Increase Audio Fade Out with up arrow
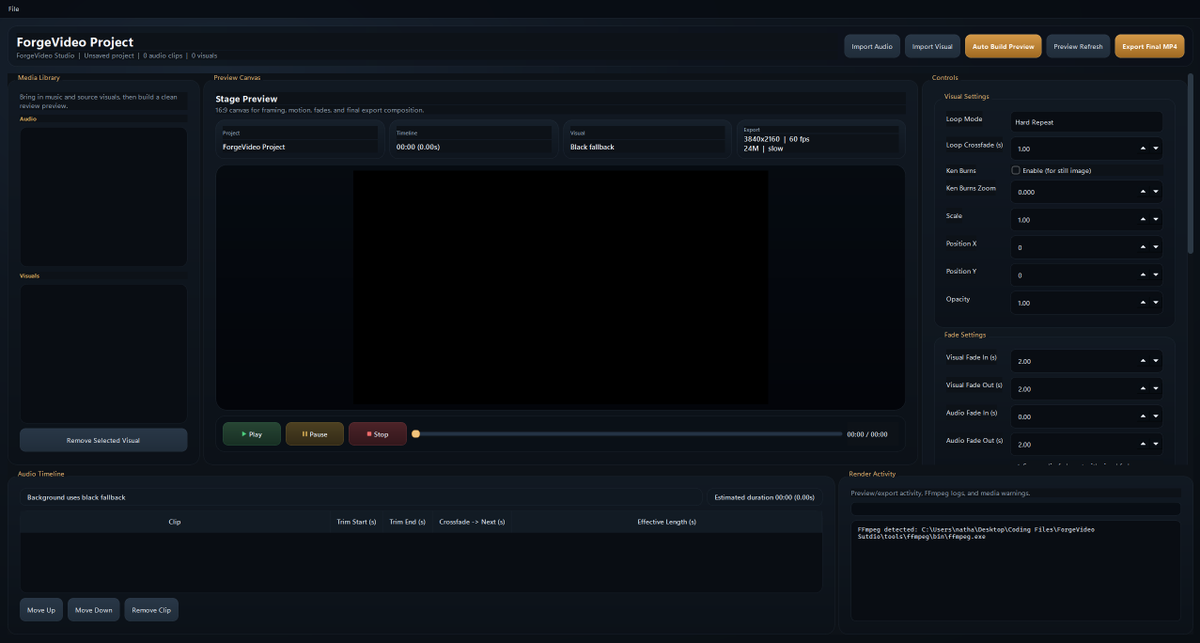The image size is (1200, 643). tap(1143, 444)
